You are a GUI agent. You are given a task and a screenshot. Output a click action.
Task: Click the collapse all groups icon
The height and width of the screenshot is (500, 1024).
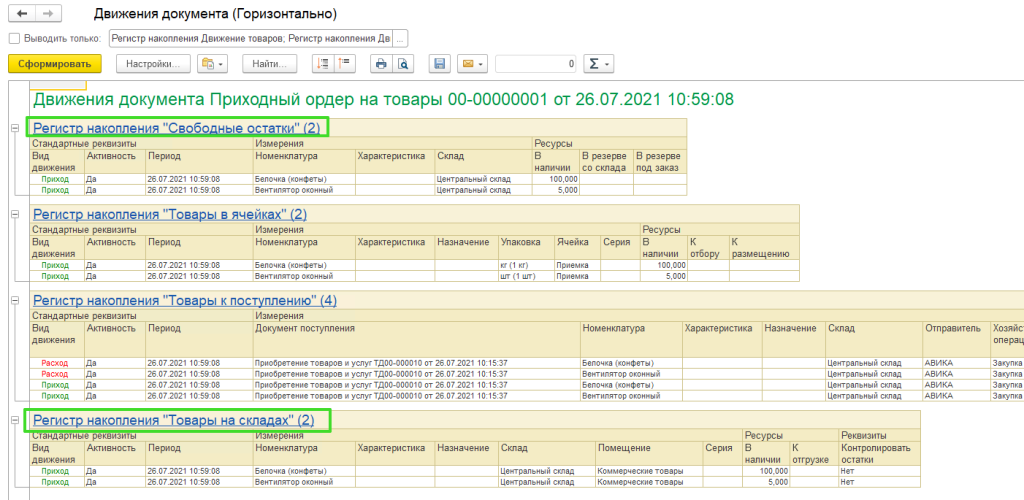tap(345, 64)
